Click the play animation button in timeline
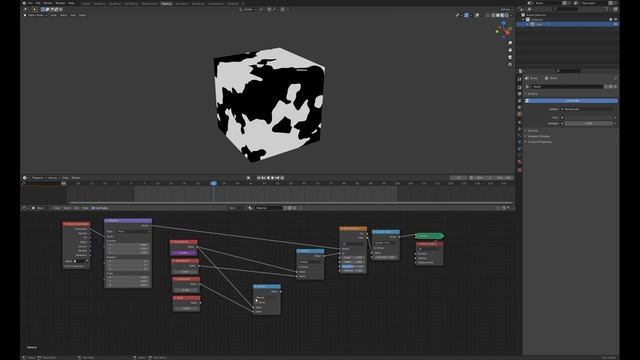The width and height of the screenshot is (640, 360). click(273, 178)
